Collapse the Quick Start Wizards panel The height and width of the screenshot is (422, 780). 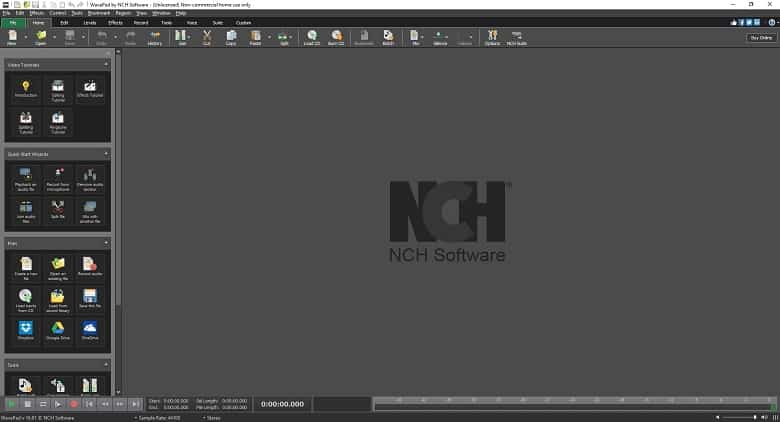106,154
